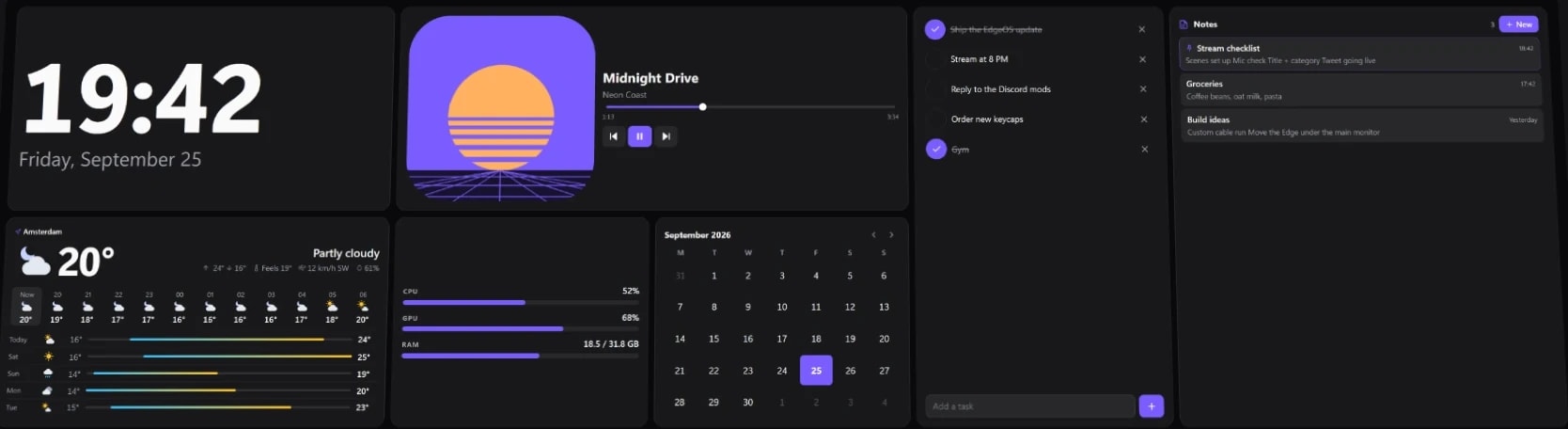Delete the Gym task
This screenshot has height=429, width=1568.
(1144, 149)
